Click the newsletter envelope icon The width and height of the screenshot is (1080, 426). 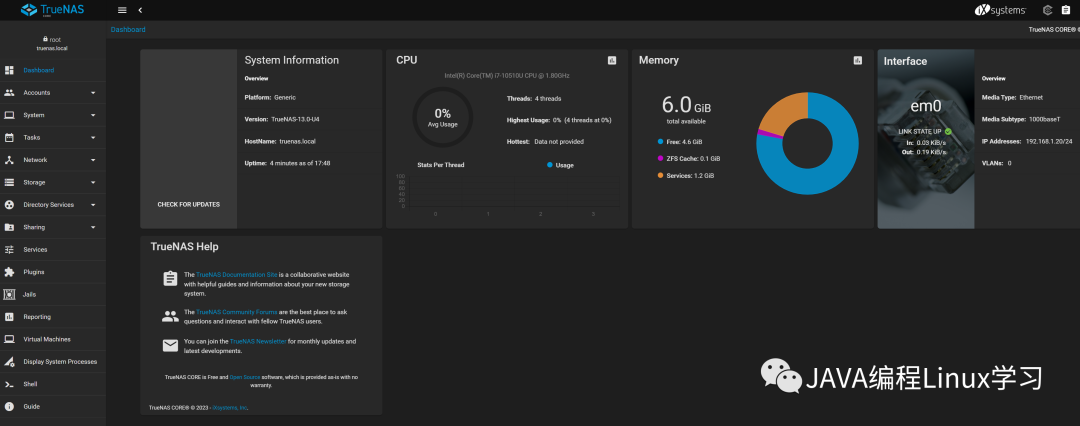170,345
